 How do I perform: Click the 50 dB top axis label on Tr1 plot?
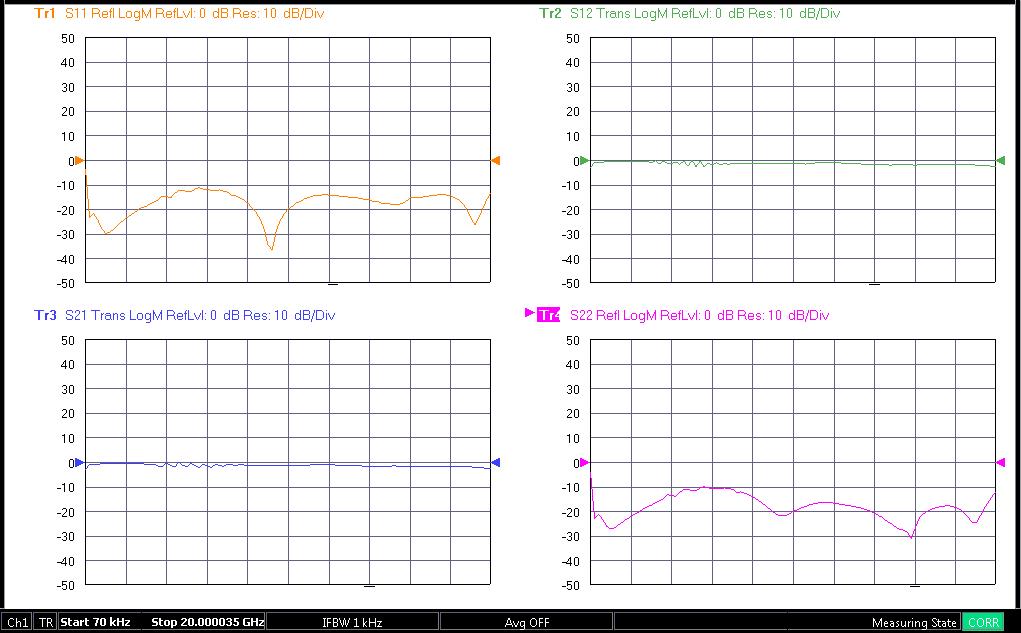(68, 38)
